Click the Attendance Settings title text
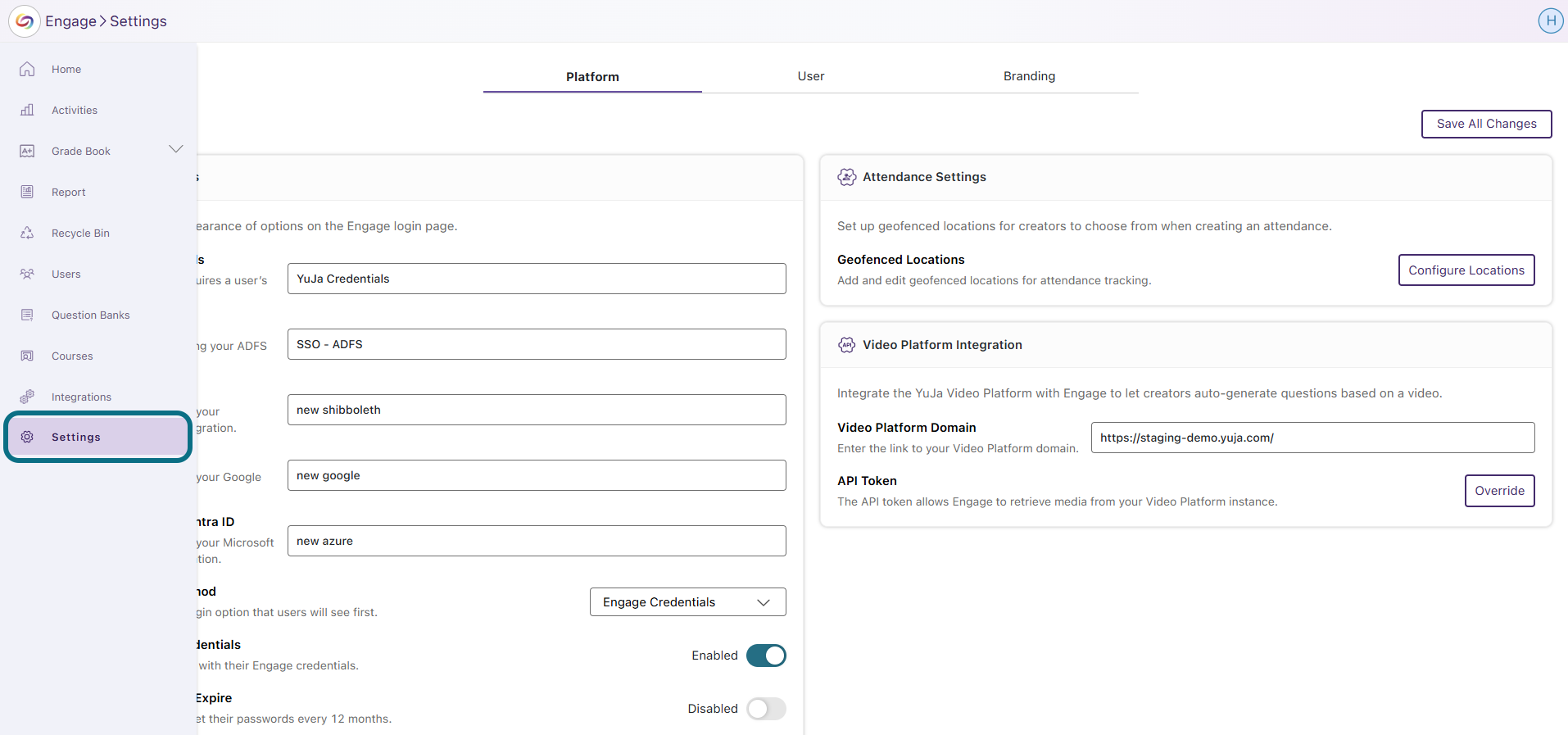This screenshot has height=735, width=1568. point(924,177)
